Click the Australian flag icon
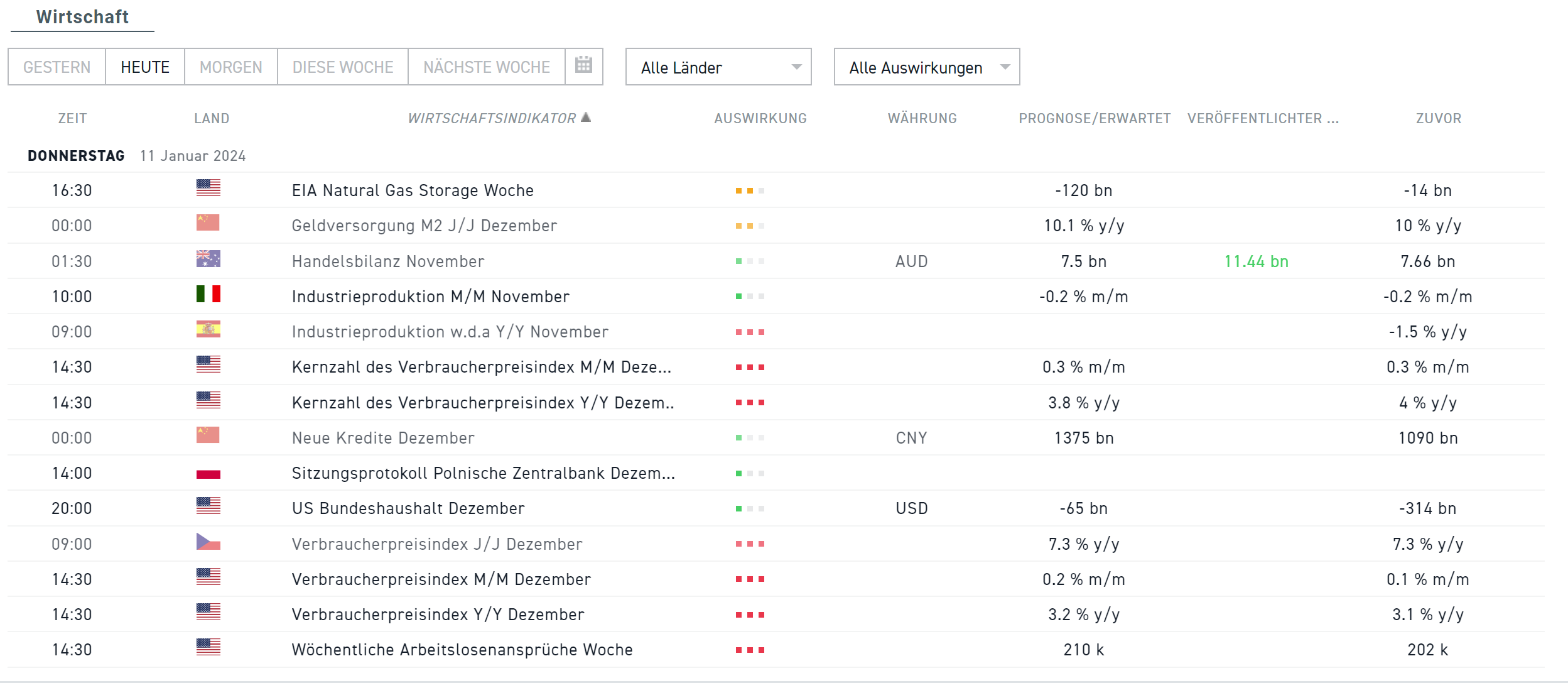This screenshot has height=683, width=1568. [x=208, y=259]
